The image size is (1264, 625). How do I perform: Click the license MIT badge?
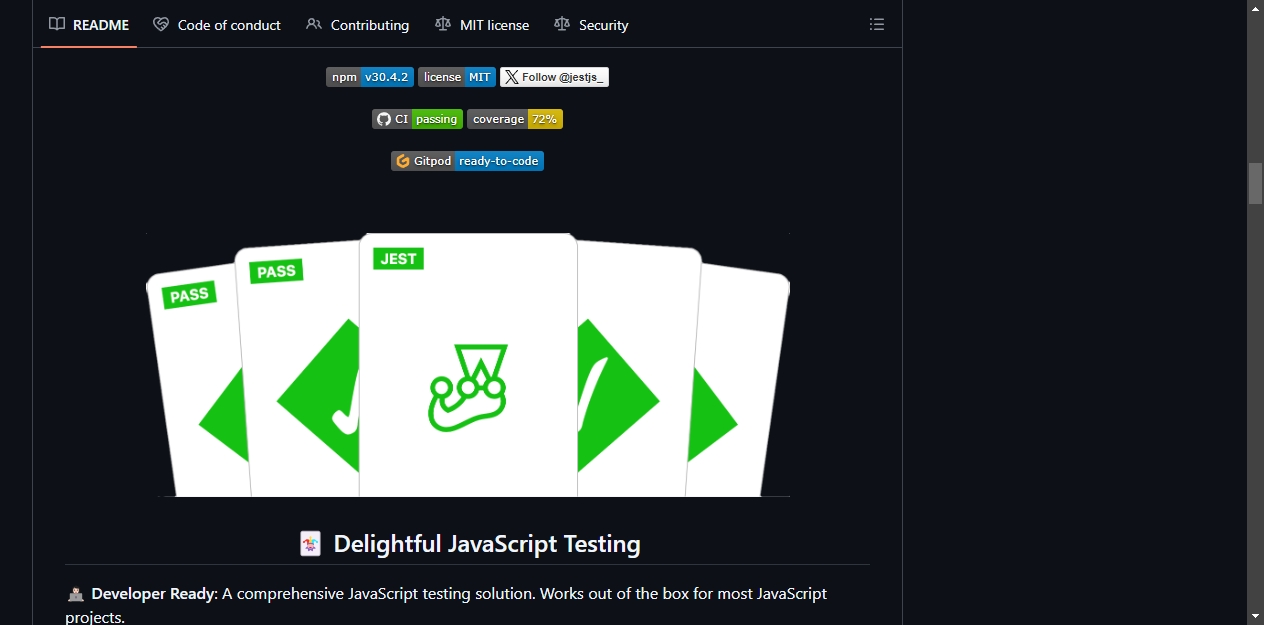pos(457,77)
